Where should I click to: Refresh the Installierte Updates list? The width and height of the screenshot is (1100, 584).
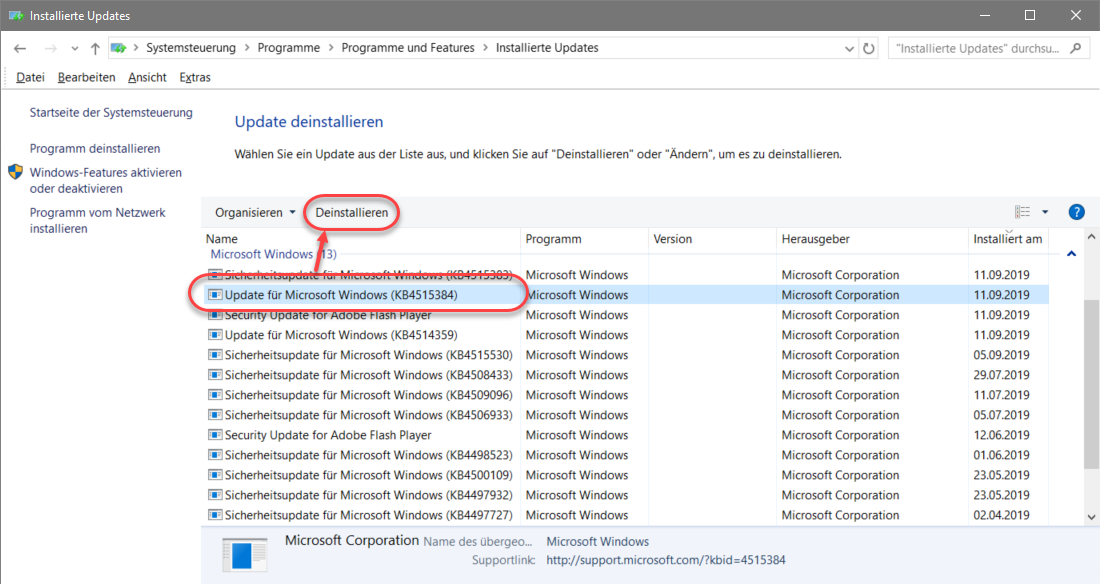point(869,48)
